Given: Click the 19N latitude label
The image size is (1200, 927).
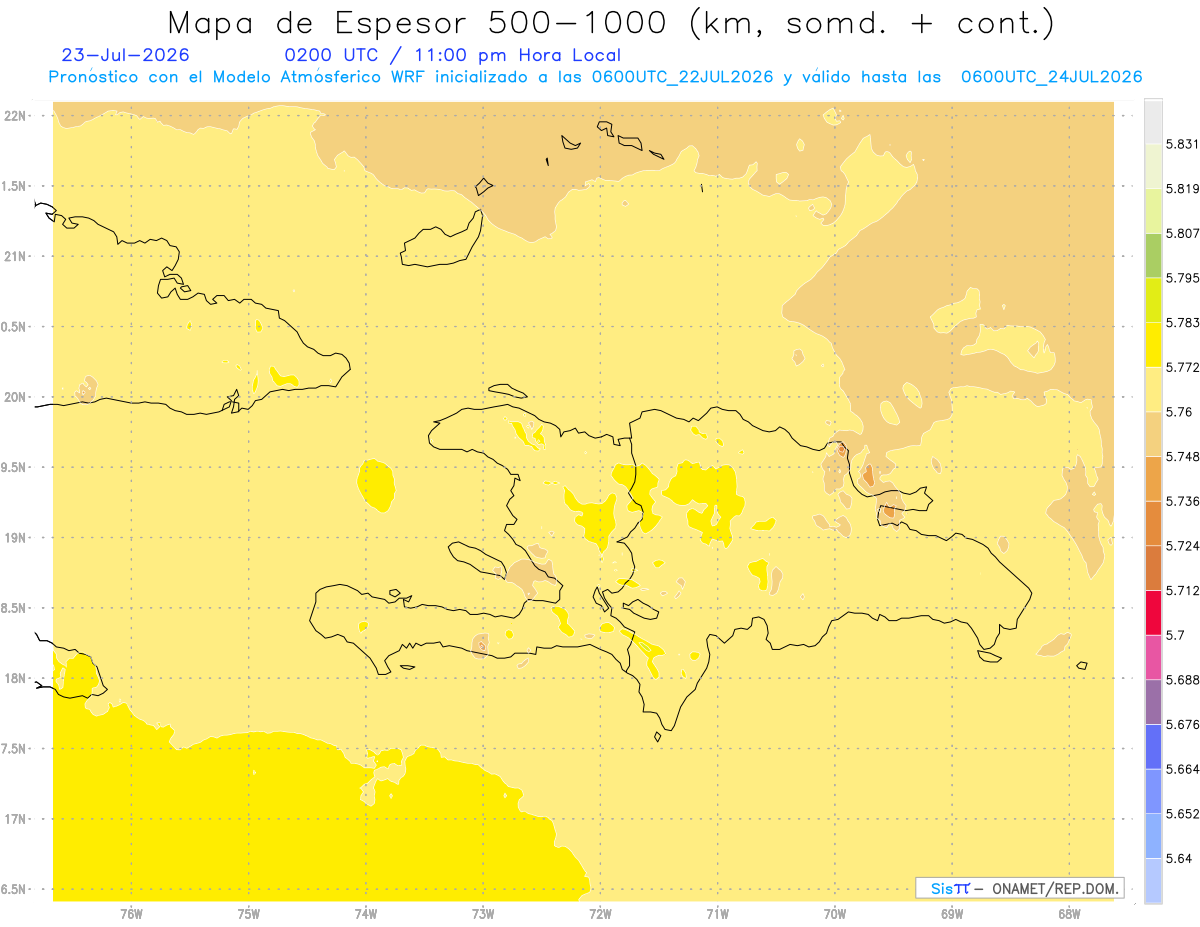Looking at the screenshot, I should click(17, 538).
